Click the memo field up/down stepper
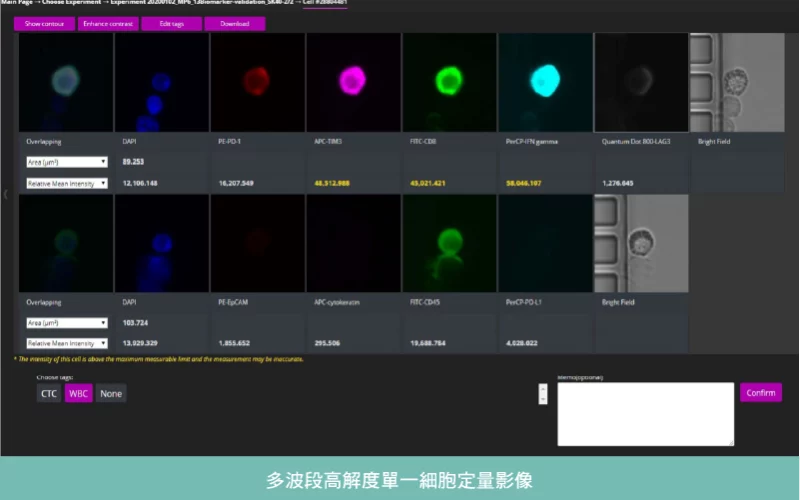 click(x=543, y=394)
